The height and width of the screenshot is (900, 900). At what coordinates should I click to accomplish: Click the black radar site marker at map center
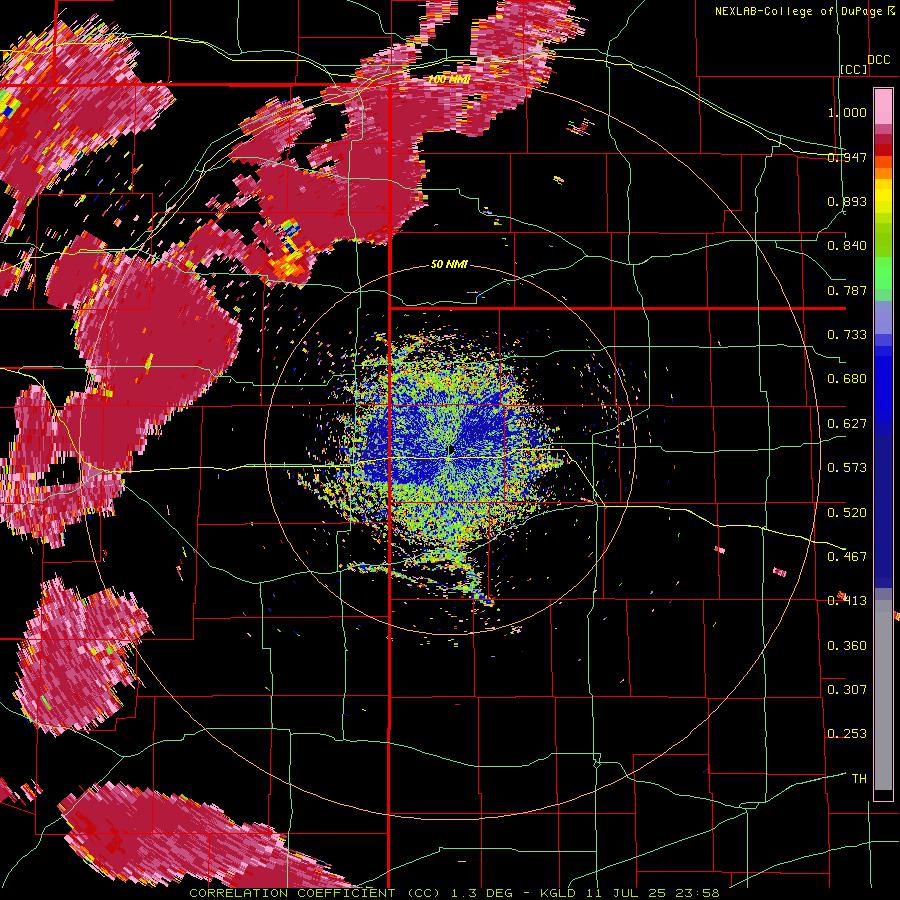pos(451,449)
